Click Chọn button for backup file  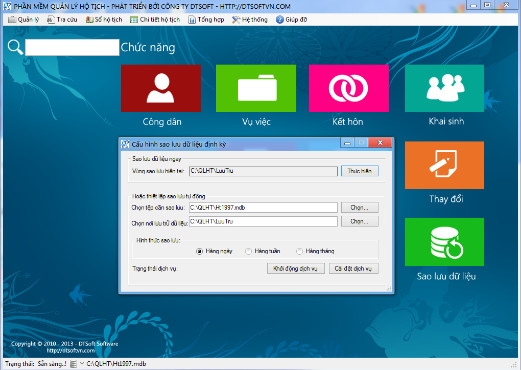pos(360,208)
